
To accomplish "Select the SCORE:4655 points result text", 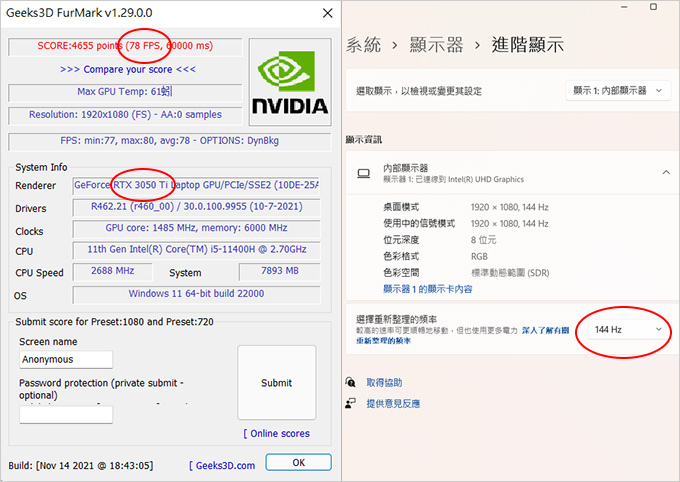I will coord(125,46).
